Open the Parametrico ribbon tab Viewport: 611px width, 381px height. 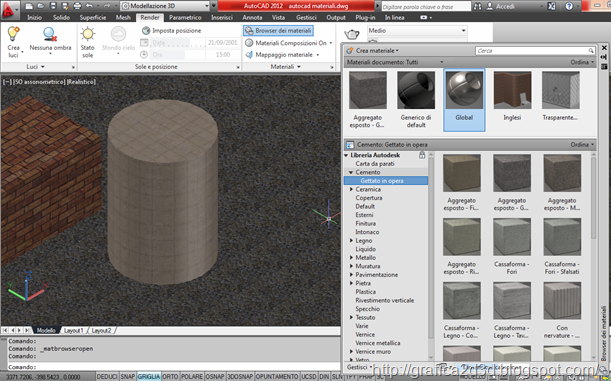point(185,18)
